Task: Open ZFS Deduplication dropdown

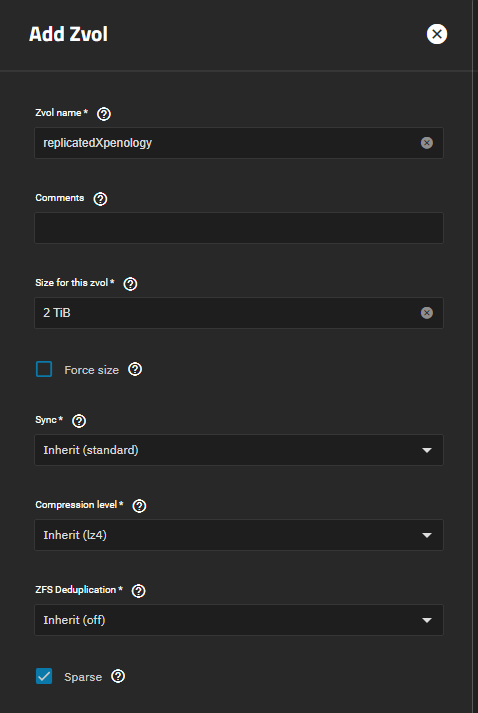Action: [239, 620]
